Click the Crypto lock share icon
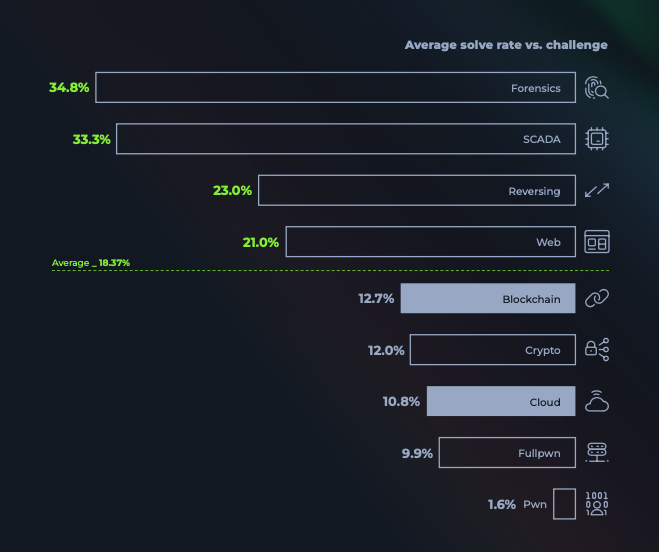Screen dimensions: 659x552 click(597, 350)
